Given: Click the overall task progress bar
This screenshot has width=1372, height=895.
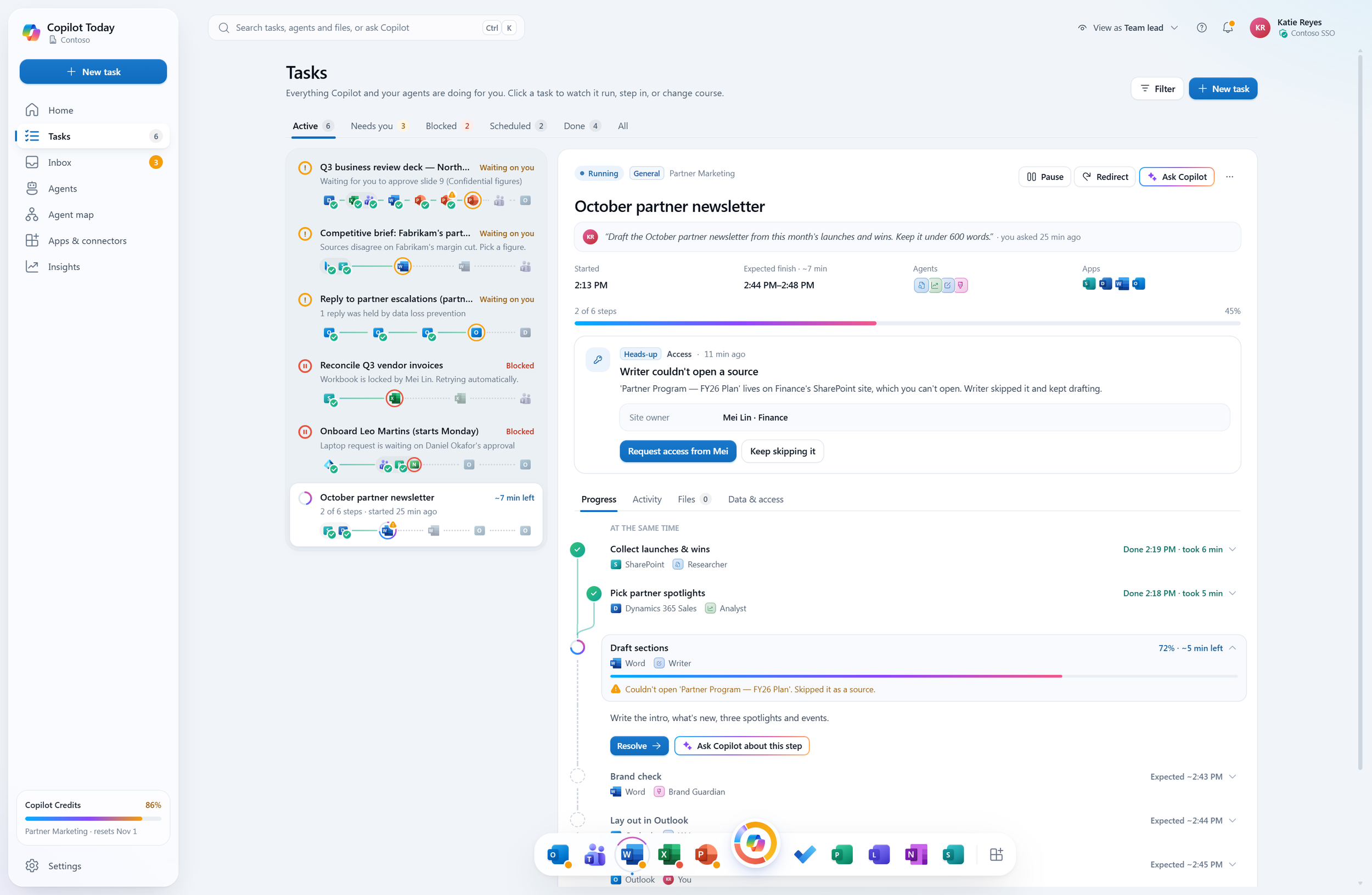Looking at the screenshot, I should coord(907,323).
